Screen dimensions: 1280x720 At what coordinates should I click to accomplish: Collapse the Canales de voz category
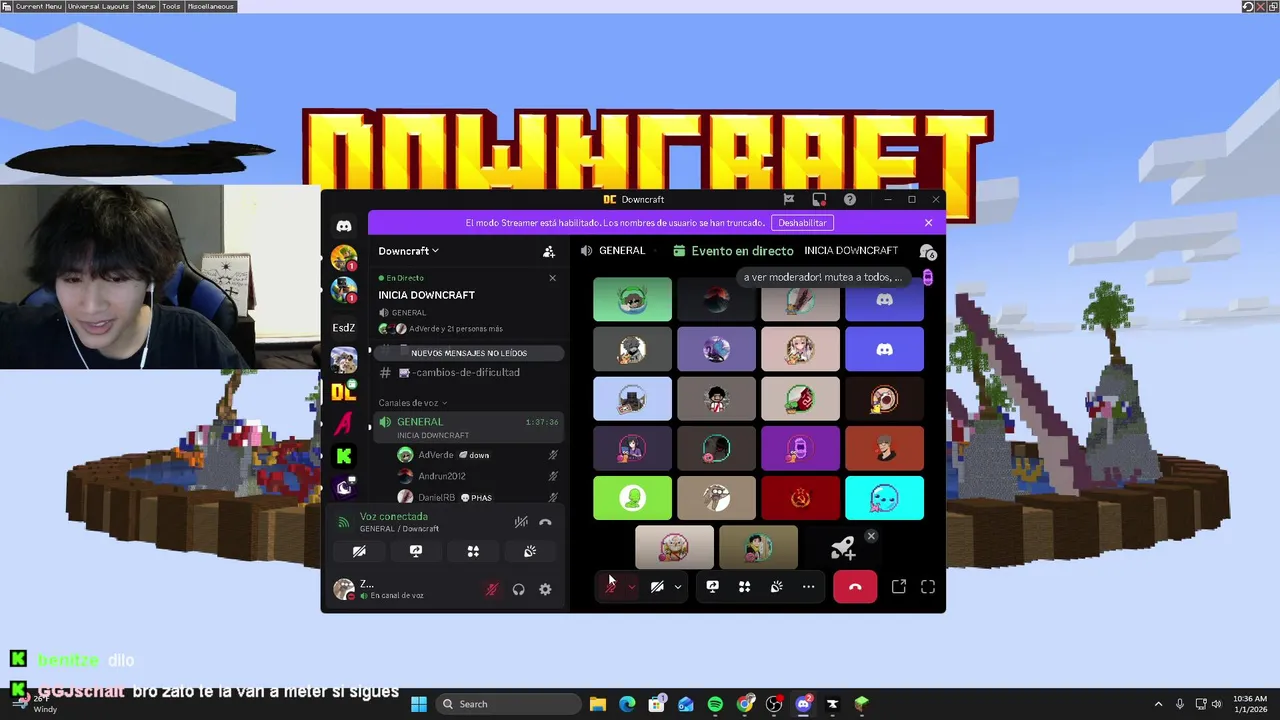click(413, 403)
